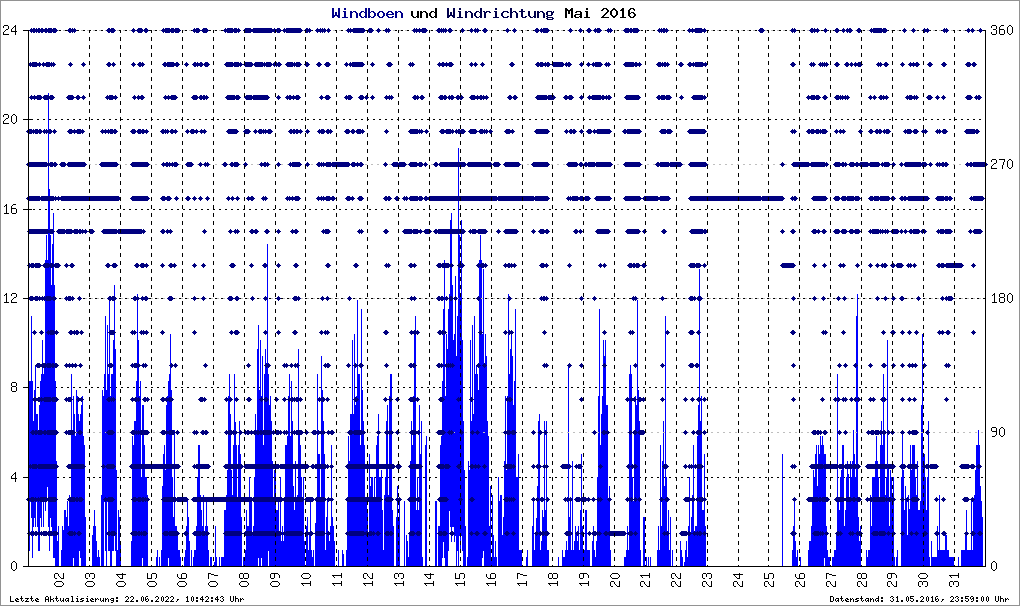Select day 23 on the x-axis
The image size is (1020, 606).
click(x=707, y=579)
